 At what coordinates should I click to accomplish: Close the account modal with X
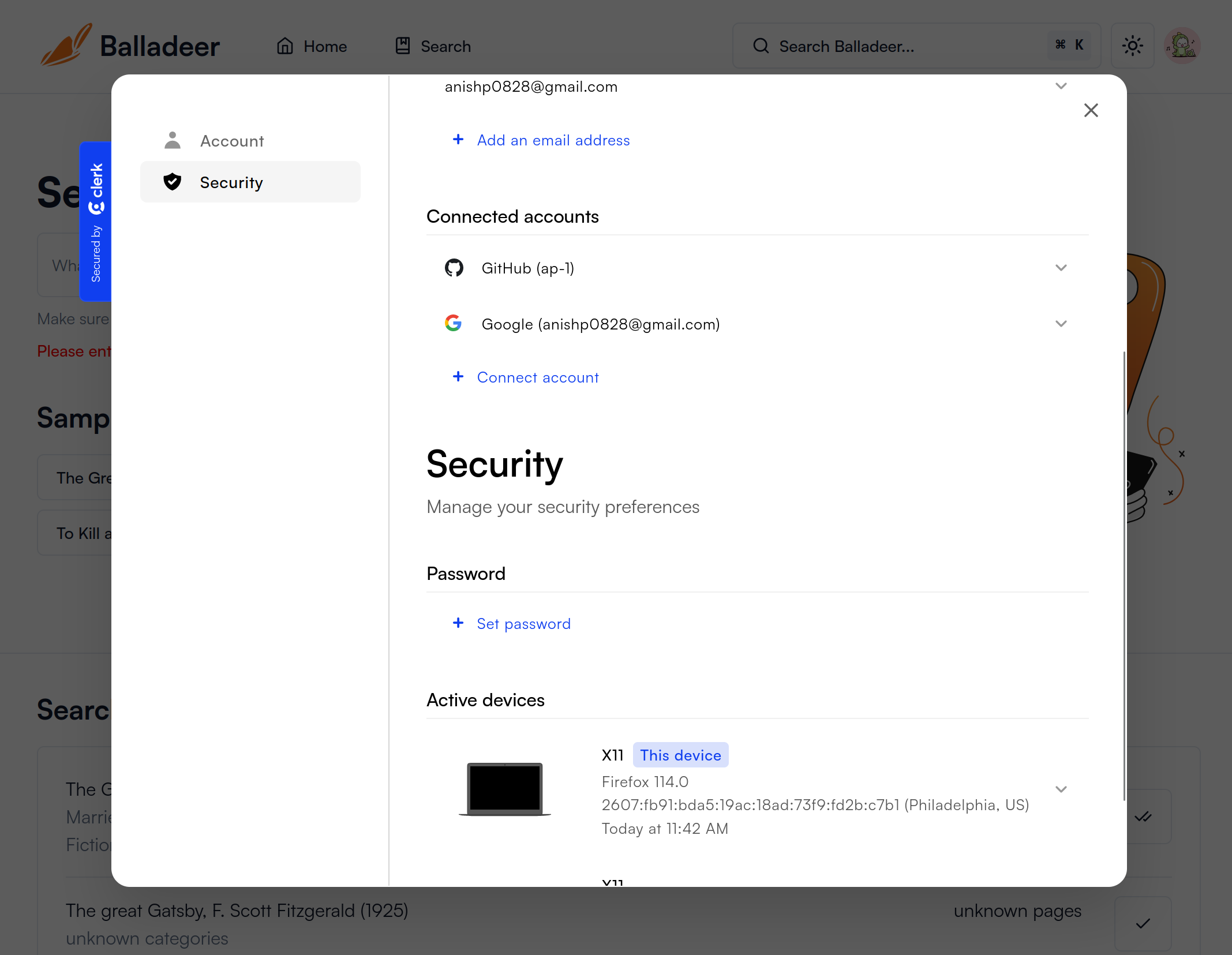tap(1091, 110)
